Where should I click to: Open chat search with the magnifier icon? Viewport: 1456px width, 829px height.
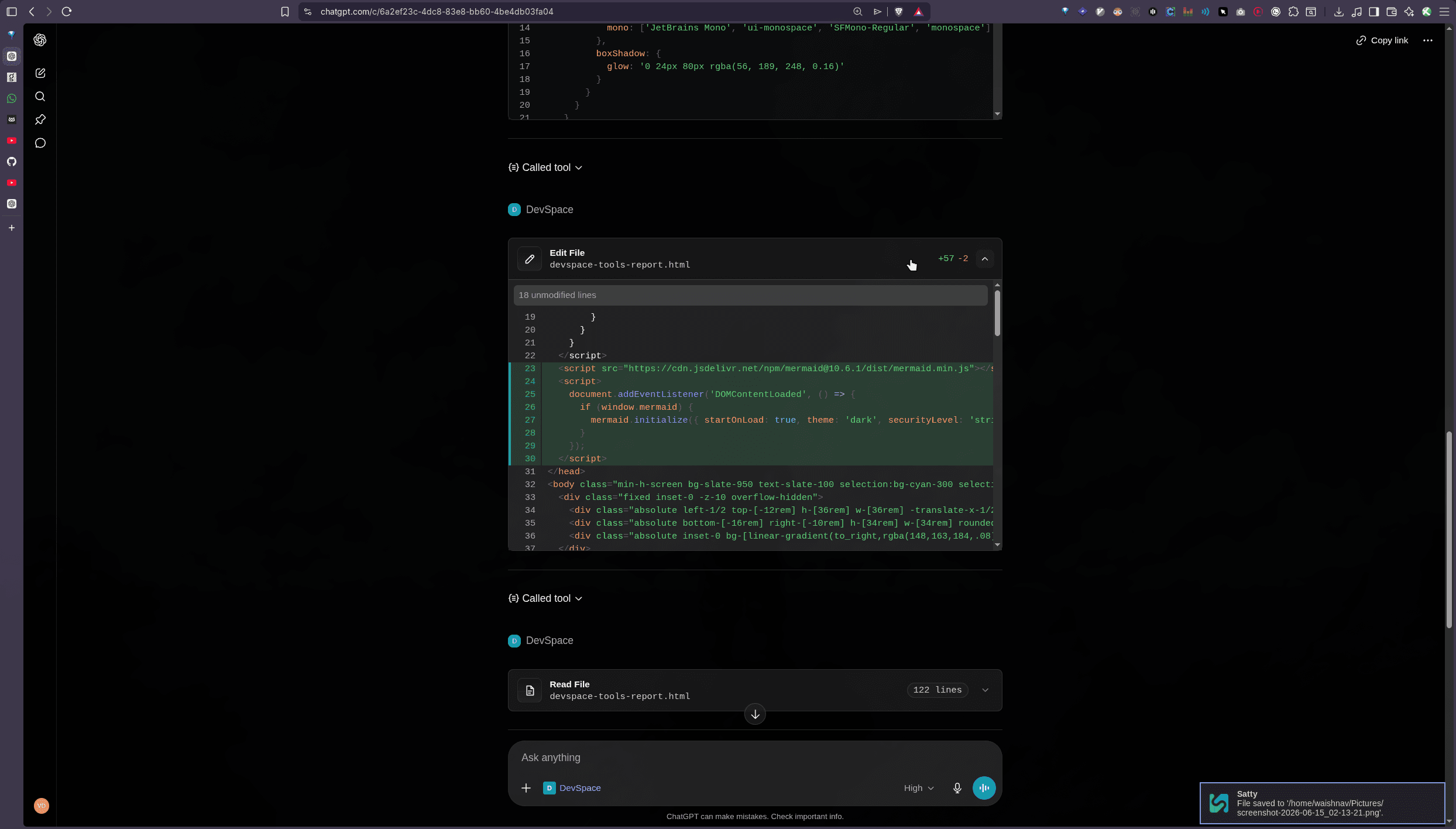tap(40, 97)
